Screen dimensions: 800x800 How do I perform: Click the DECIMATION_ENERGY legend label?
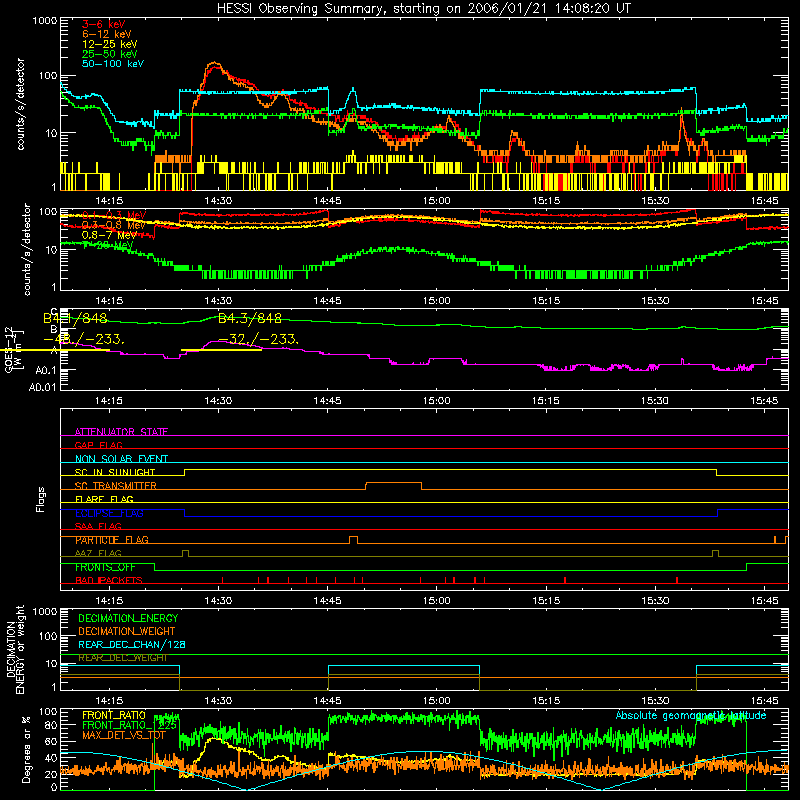[x=128, y=618]
